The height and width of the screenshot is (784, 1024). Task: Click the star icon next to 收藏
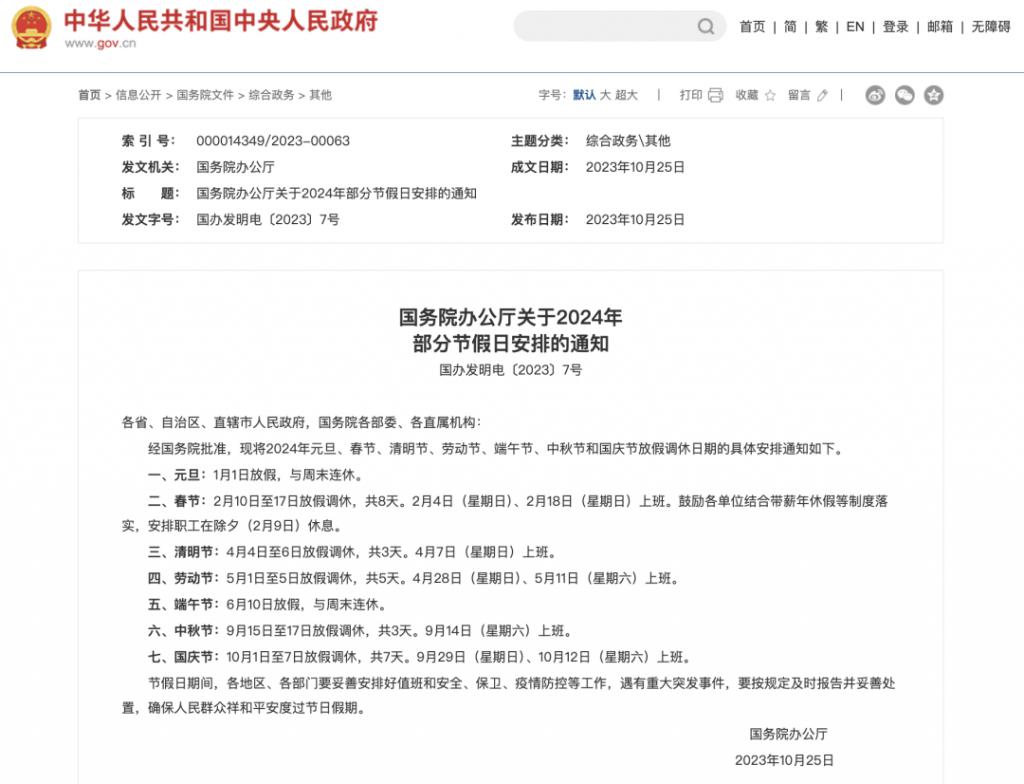[770, 95]
